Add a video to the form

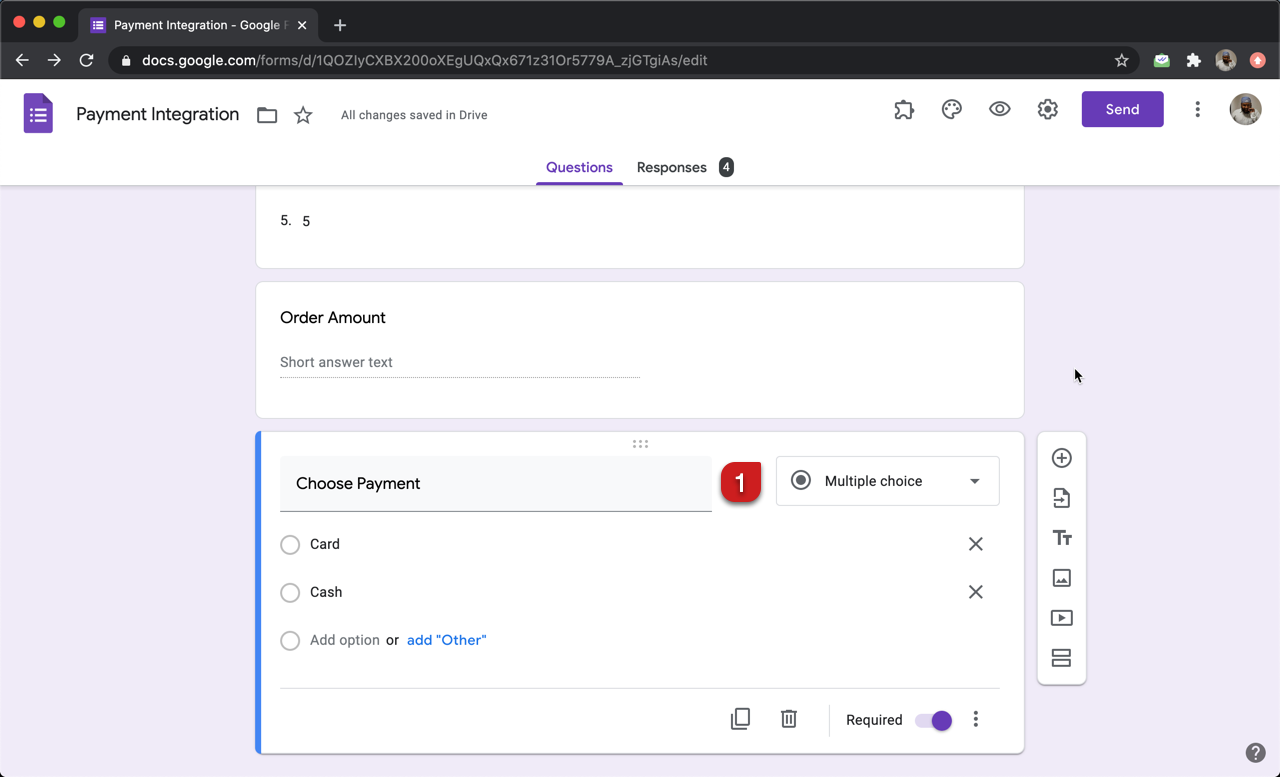tap(1061, 617)
